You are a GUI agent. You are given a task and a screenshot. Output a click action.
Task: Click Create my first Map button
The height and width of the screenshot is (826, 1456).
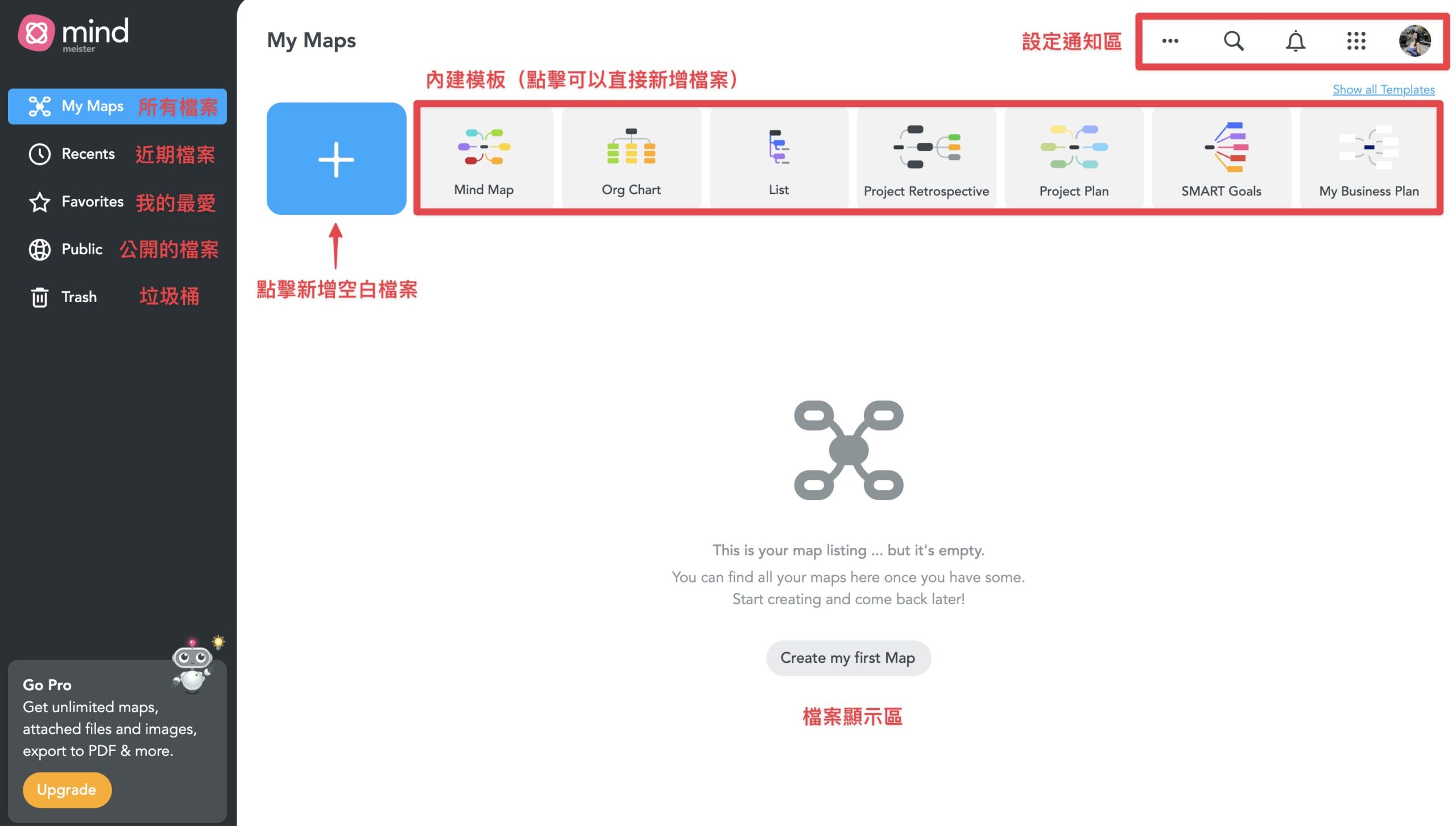click(848, 658)
